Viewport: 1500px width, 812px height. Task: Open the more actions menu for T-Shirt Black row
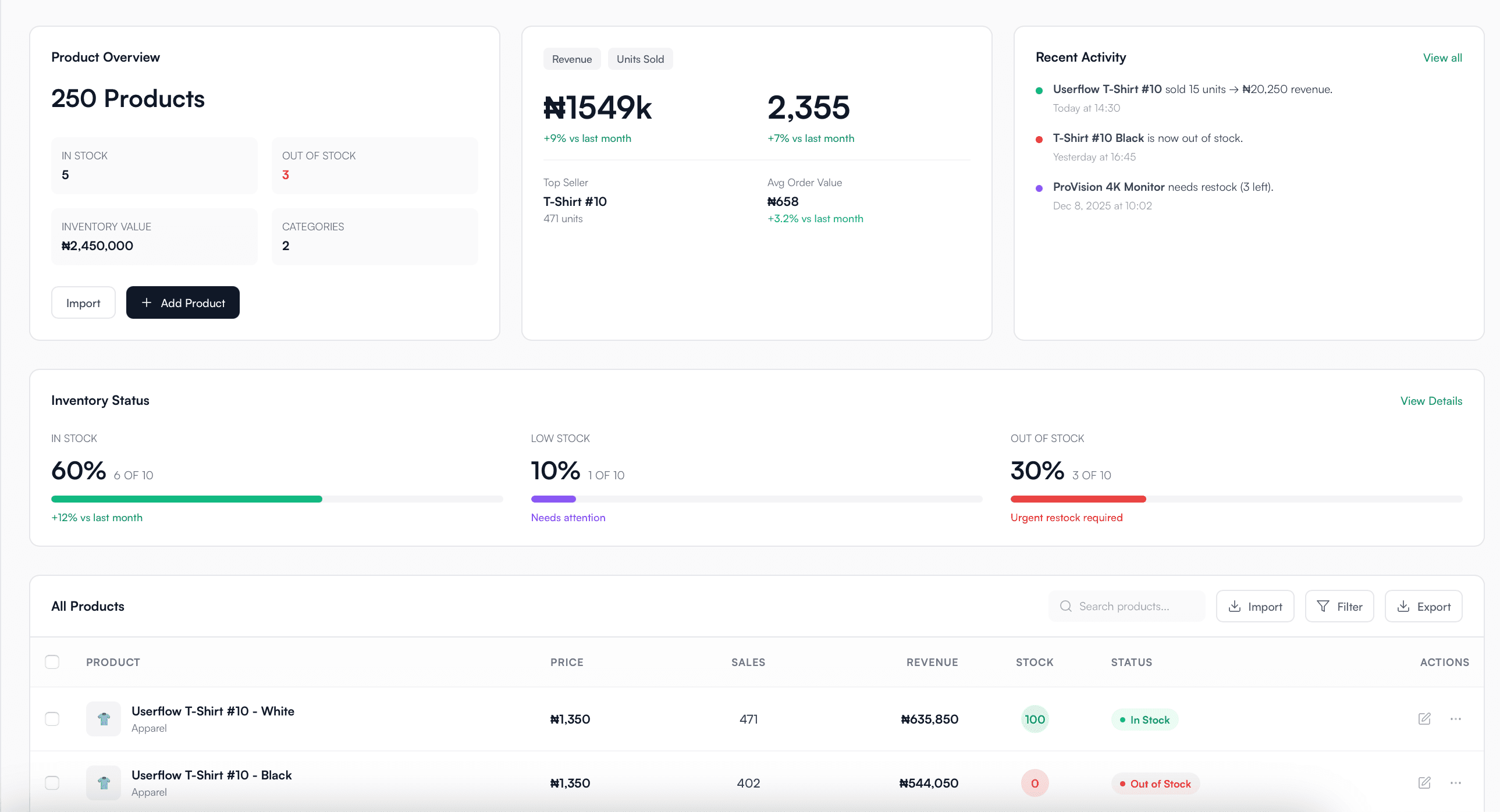point(1456,783)
